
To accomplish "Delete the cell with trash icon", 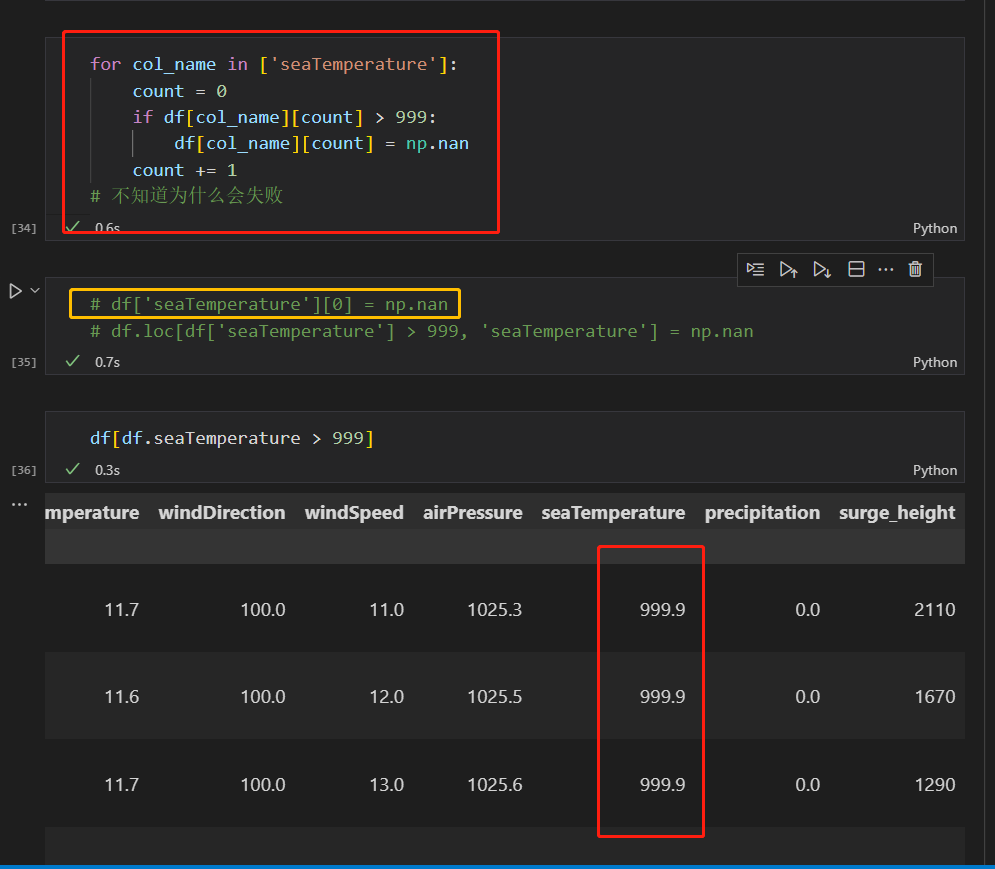I will pyautogui.click(x=914, y=269).
